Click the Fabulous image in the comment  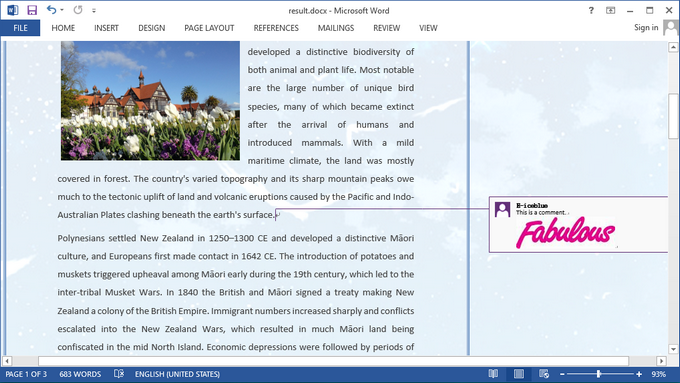pos(565,232)
